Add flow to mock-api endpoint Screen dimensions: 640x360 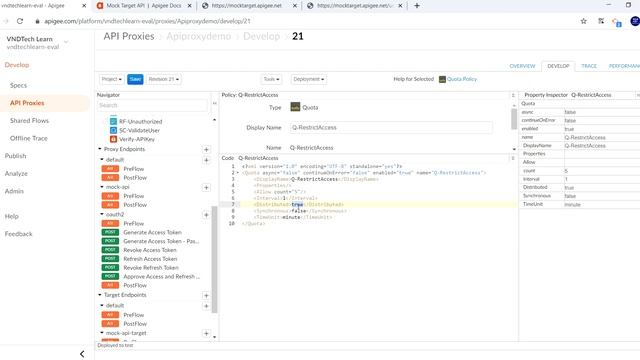206,188
